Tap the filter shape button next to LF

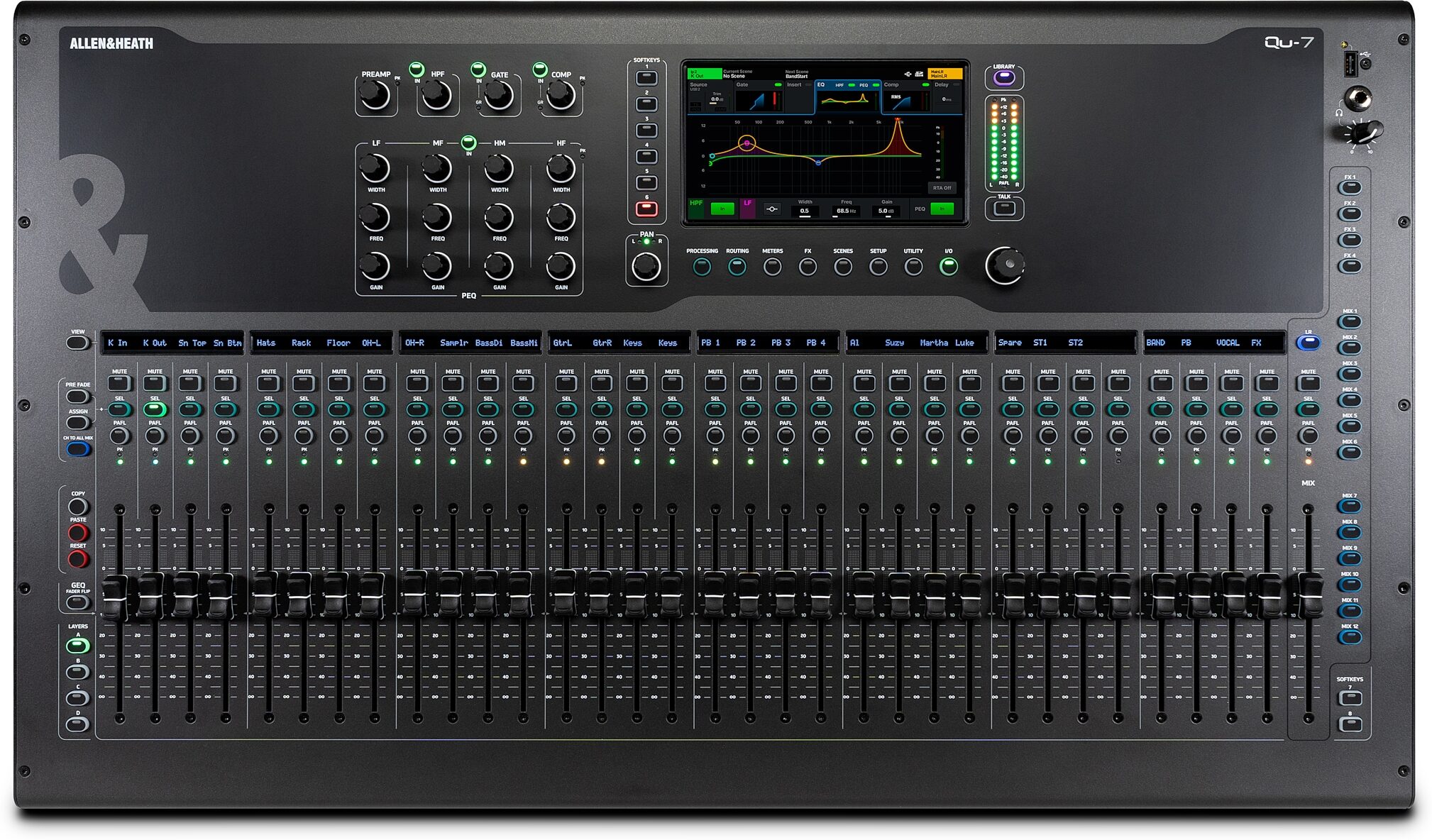click(x=772, y=209)
